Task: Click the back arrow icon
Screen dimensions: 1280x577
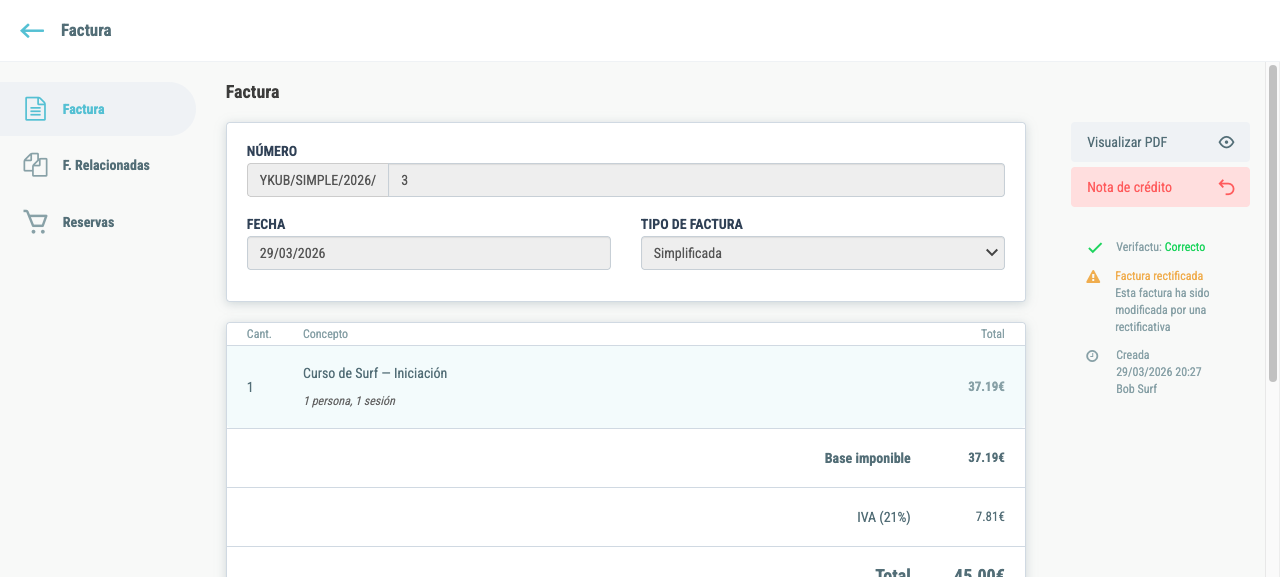Action: 32,31
